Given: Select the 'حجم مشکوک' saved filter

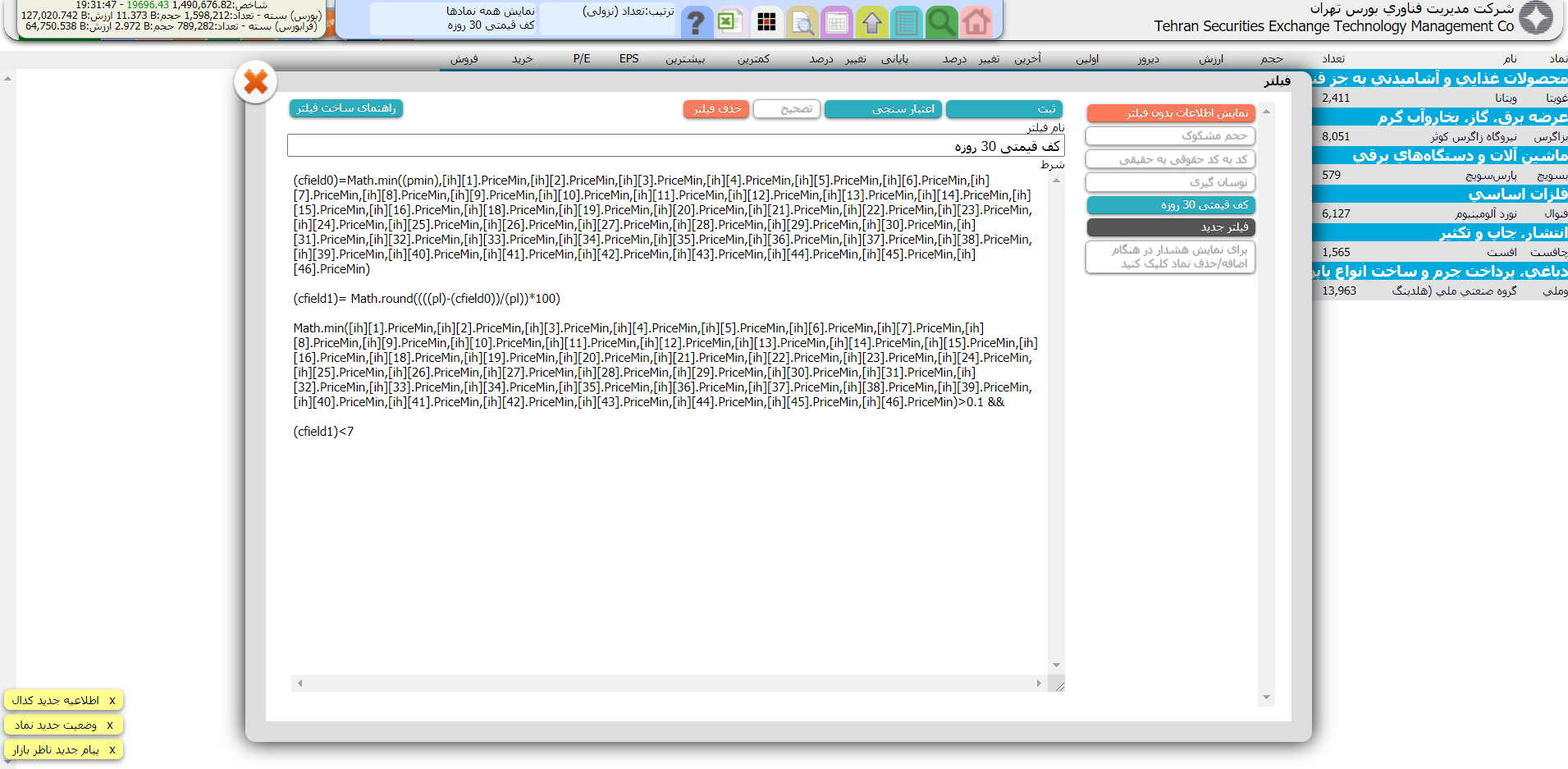Looking at the screenshot, I should tap(1170, 136).
